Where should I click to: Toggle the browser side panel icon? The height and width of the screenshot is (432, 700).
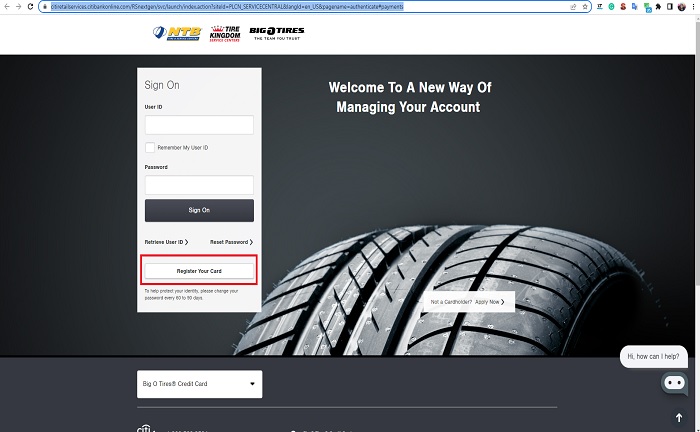pos(670,7)
